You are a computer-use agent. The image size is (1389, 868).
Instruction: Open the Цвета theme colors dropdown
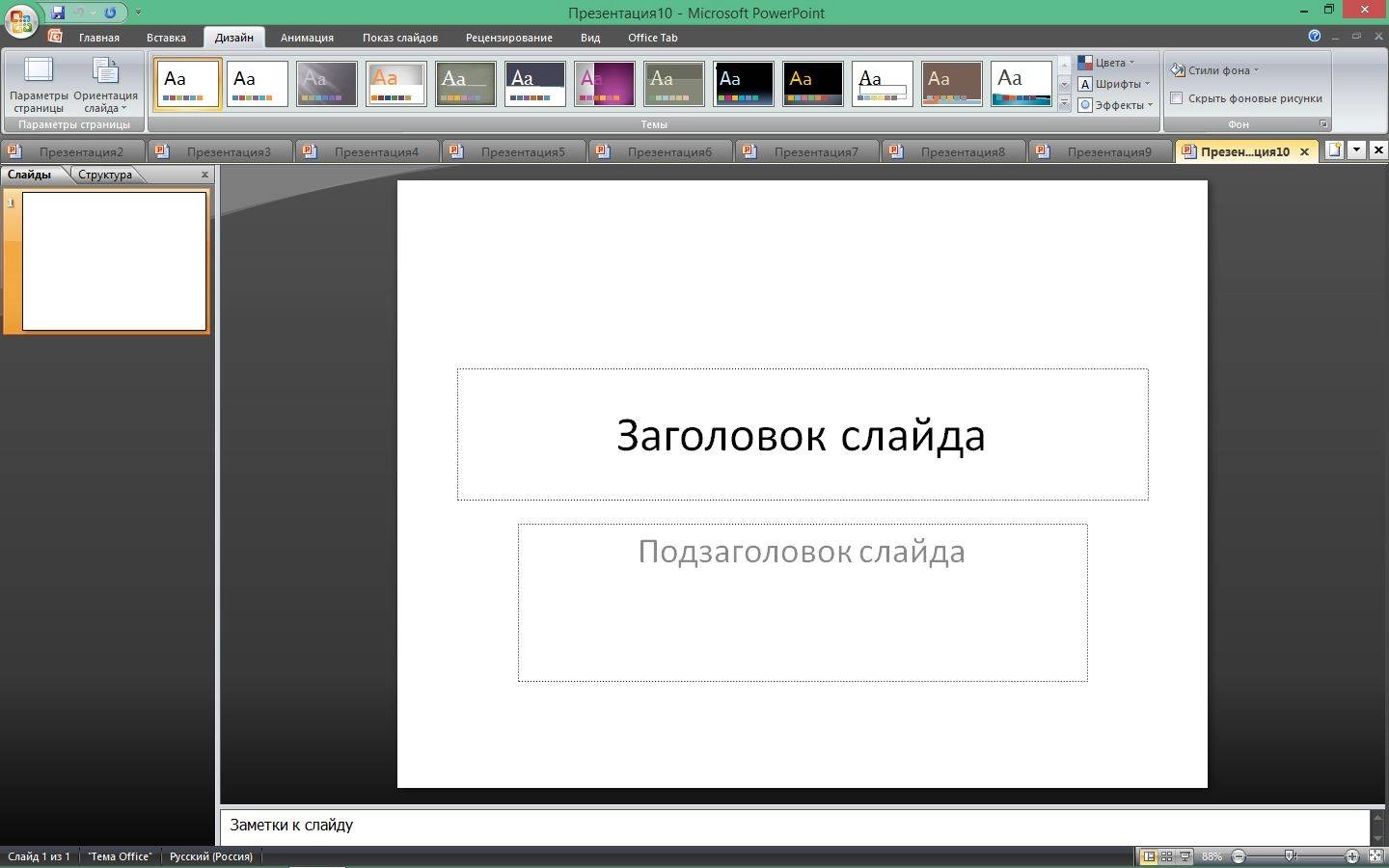[1106, 63]
